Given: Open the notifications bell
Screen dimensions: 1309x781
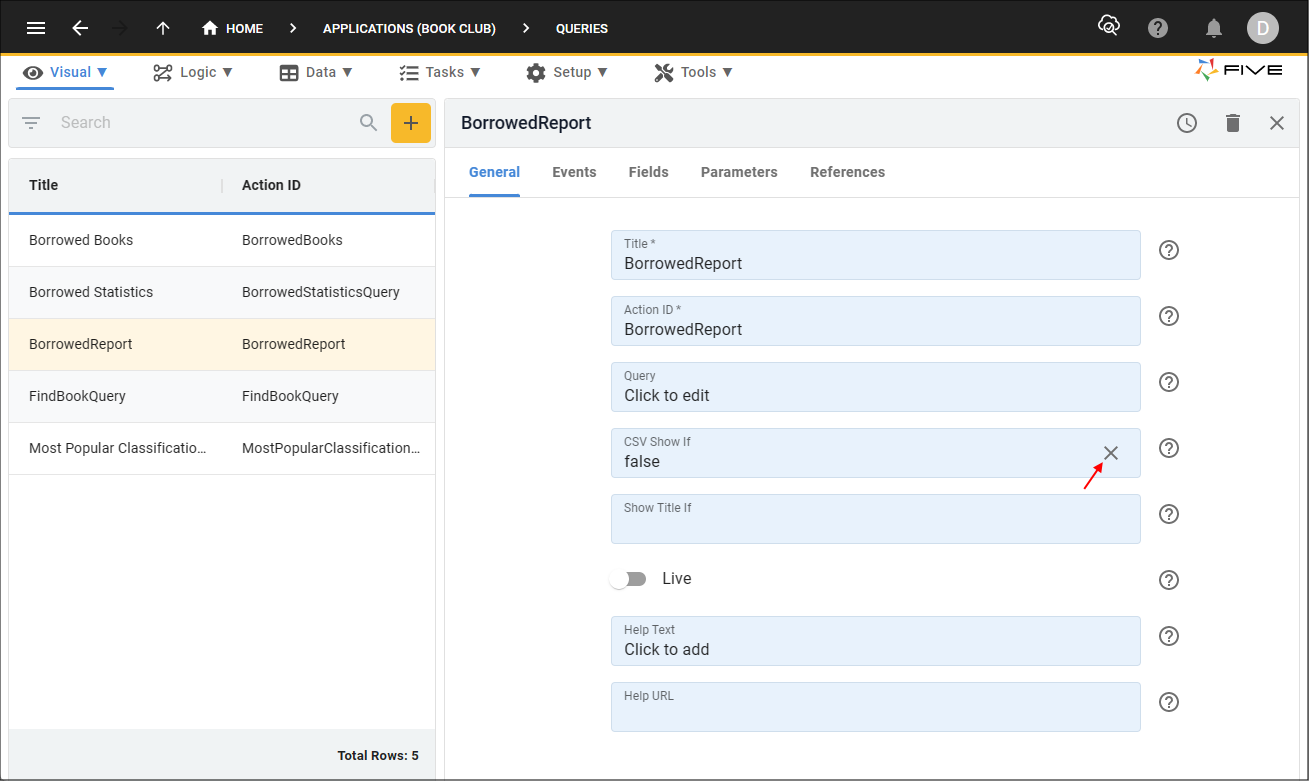Looking at the screenshot, I should 1214,28.
